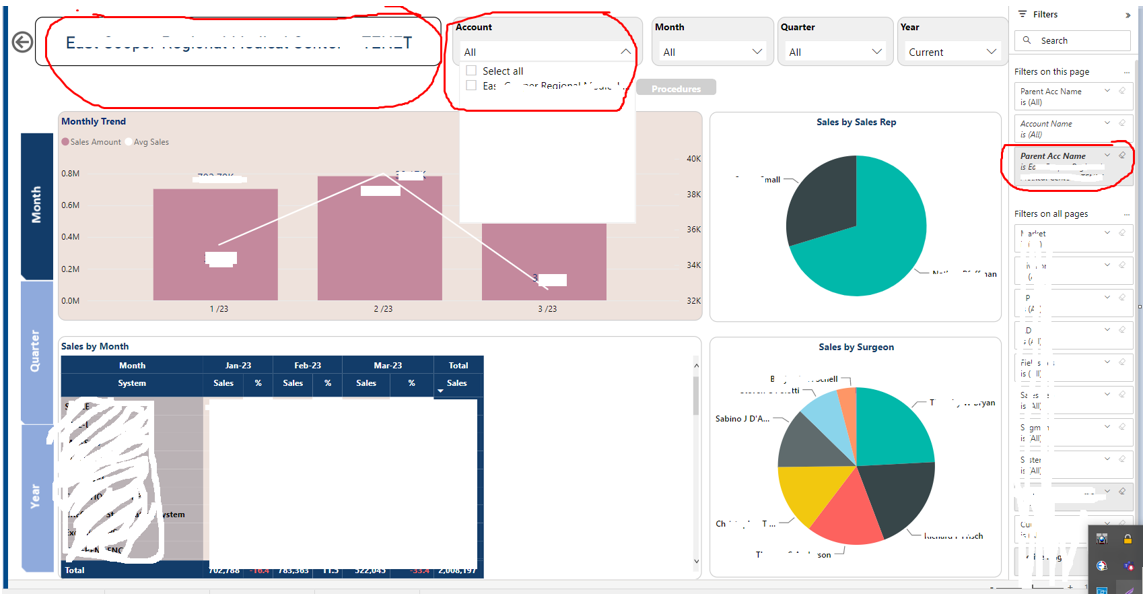Expand the Parent Acc Name is (All) filter card
The width and height of the screenshot is (1148, 603).
tap(1107, 91)
